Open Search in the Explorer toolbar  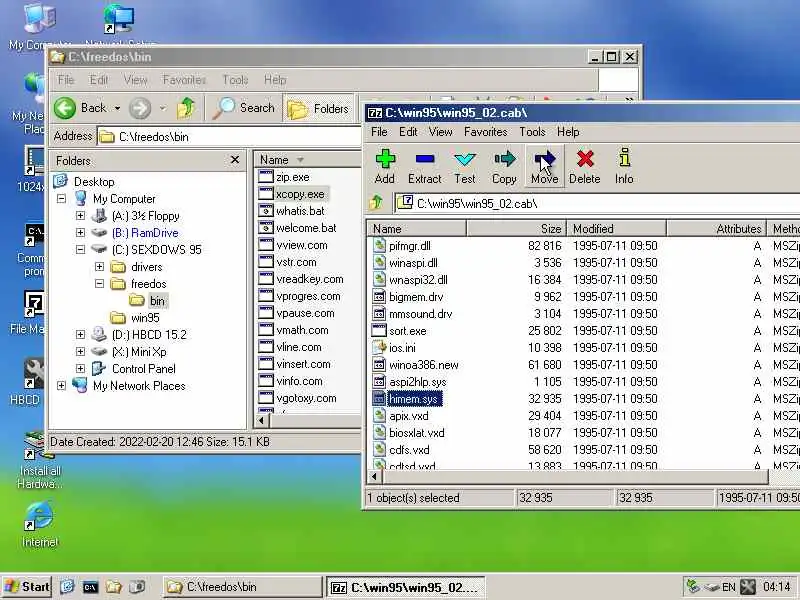pos(245,108)
